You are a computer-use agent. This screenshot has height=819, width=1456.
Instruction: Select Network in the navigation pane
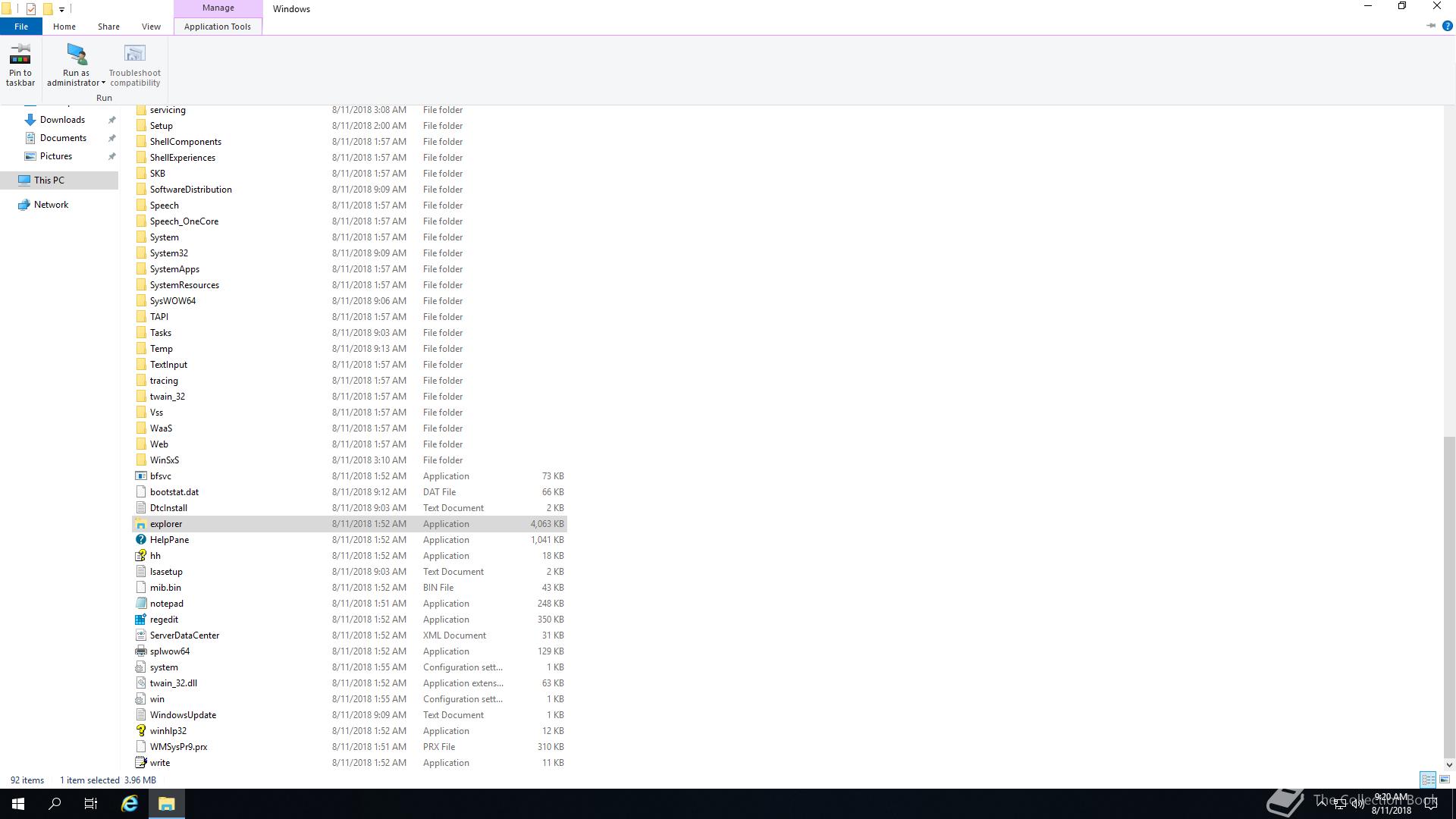point(51,205)
